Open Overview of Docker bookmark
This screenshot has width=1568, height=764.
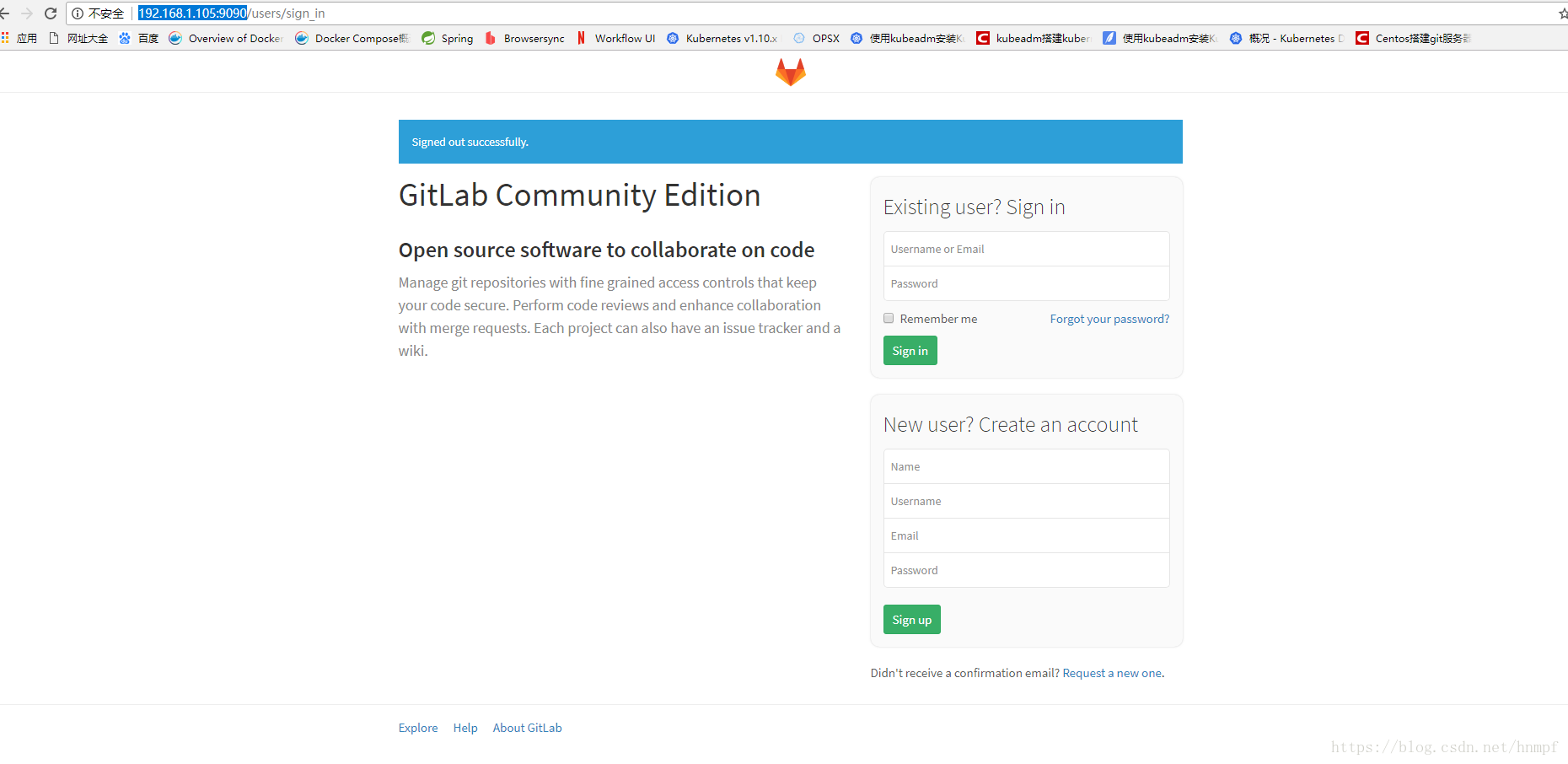coord(225,38)
